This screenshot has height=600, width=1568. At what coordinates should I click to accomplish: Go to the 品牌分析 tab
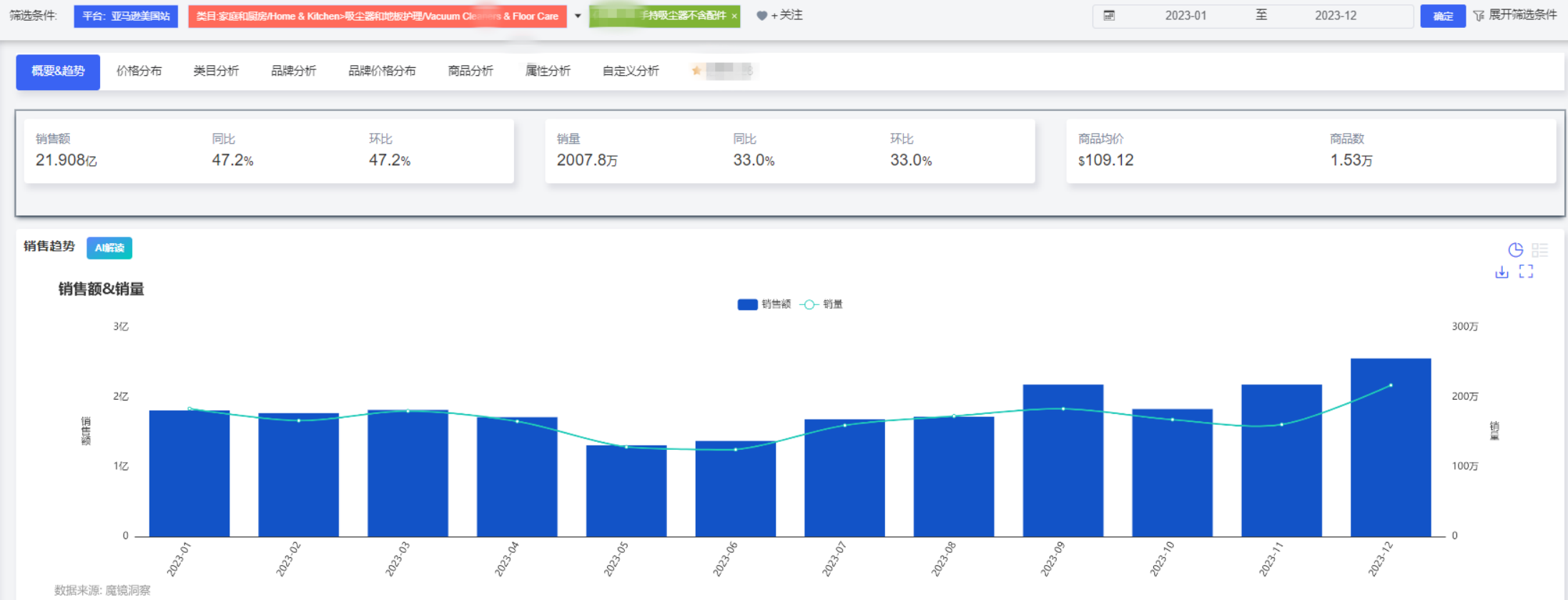[294, 71]
